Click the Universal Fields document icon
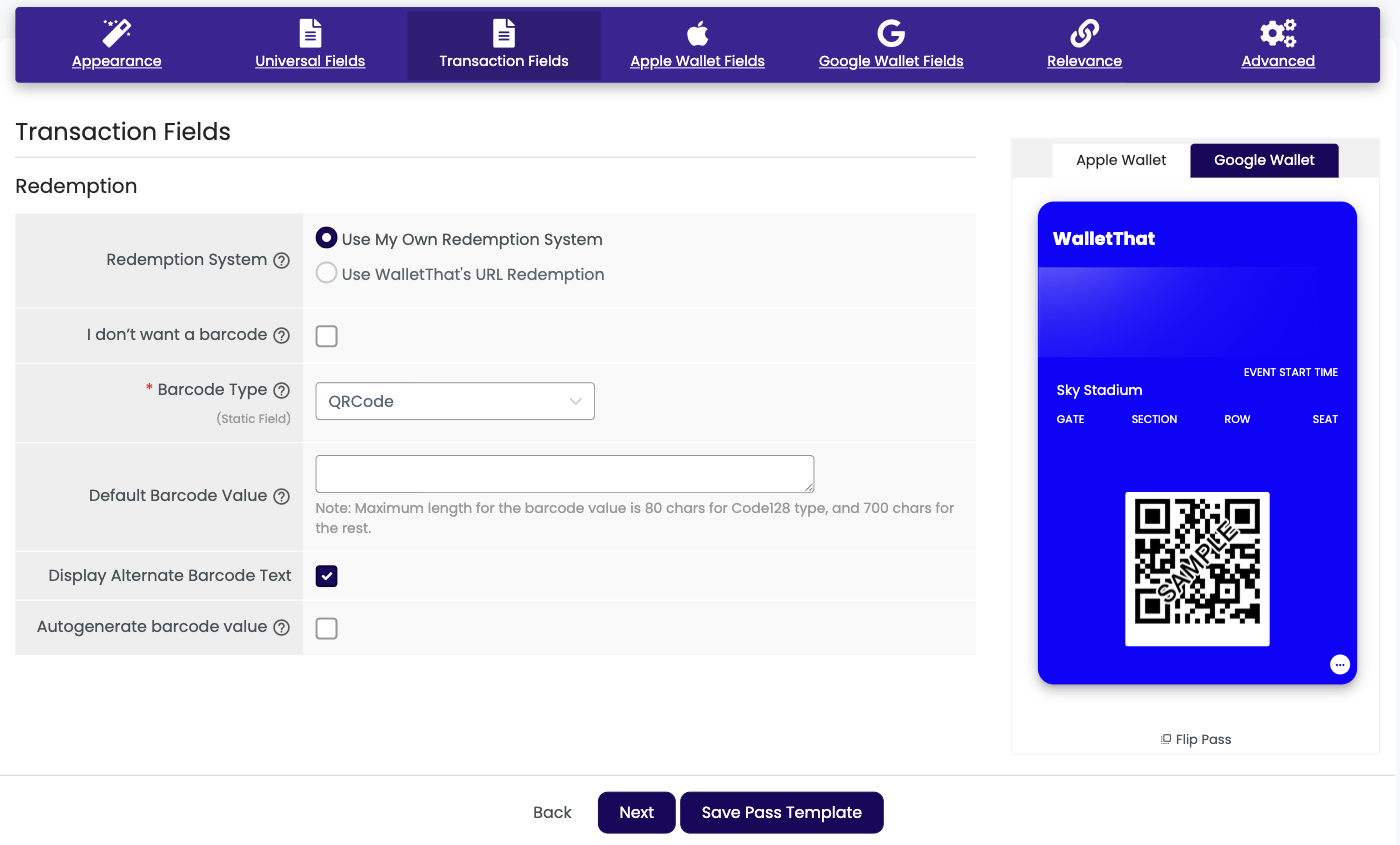 pyautogui.click(x=311, y=33)
